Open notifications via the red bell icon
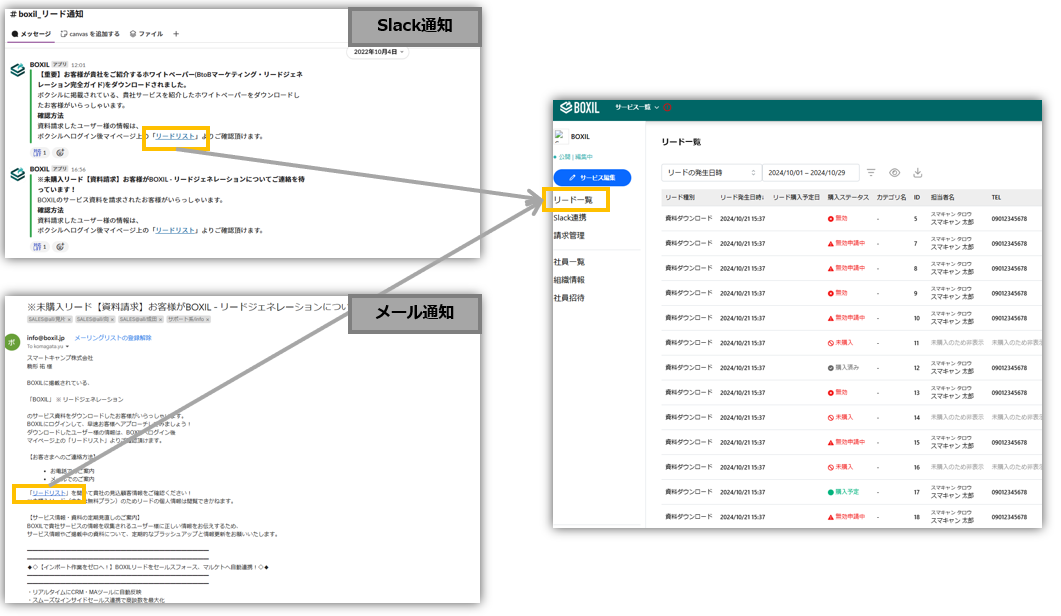Viewport: 1061px width, 616px height. (666, 109)
